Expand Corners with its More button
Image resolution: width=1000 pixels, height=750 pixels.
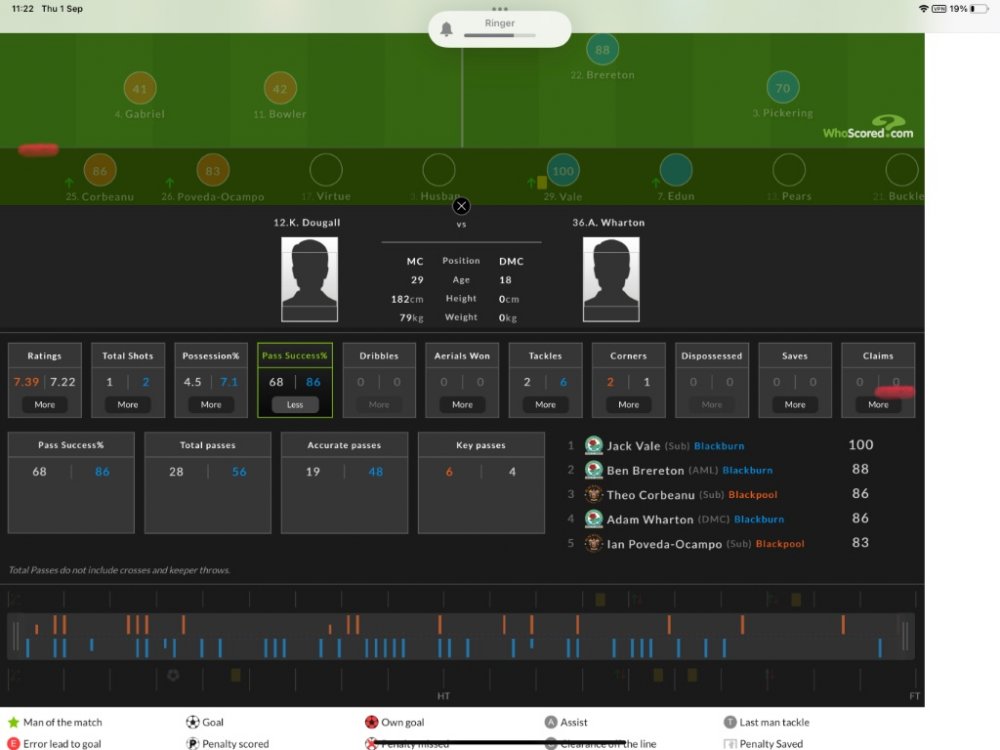click(x=628, y=405)
